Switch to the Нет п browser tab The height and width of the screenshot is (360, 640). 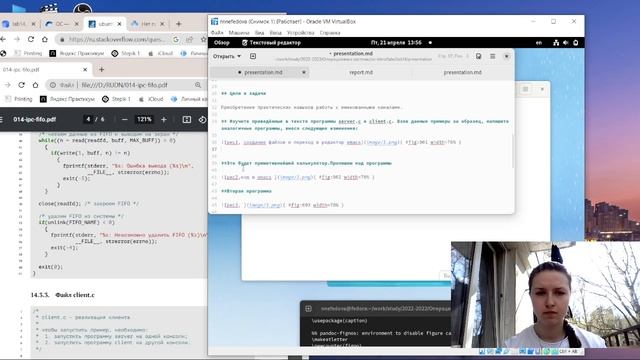[148, 24]
